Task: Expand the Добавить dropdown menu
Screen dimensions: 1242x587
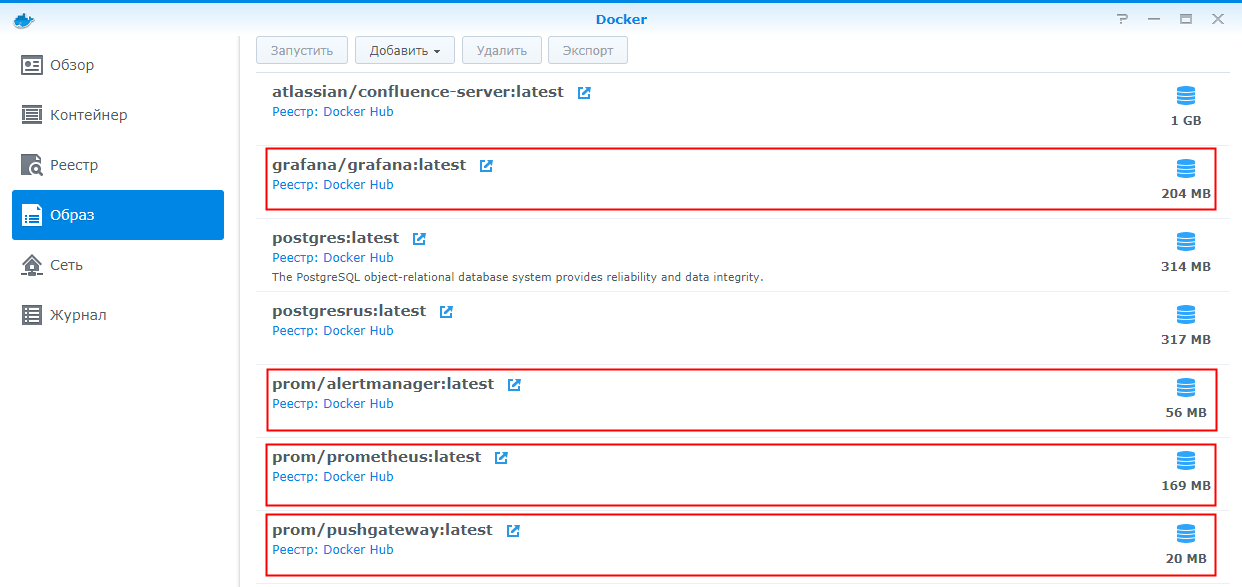Action: 405,50
